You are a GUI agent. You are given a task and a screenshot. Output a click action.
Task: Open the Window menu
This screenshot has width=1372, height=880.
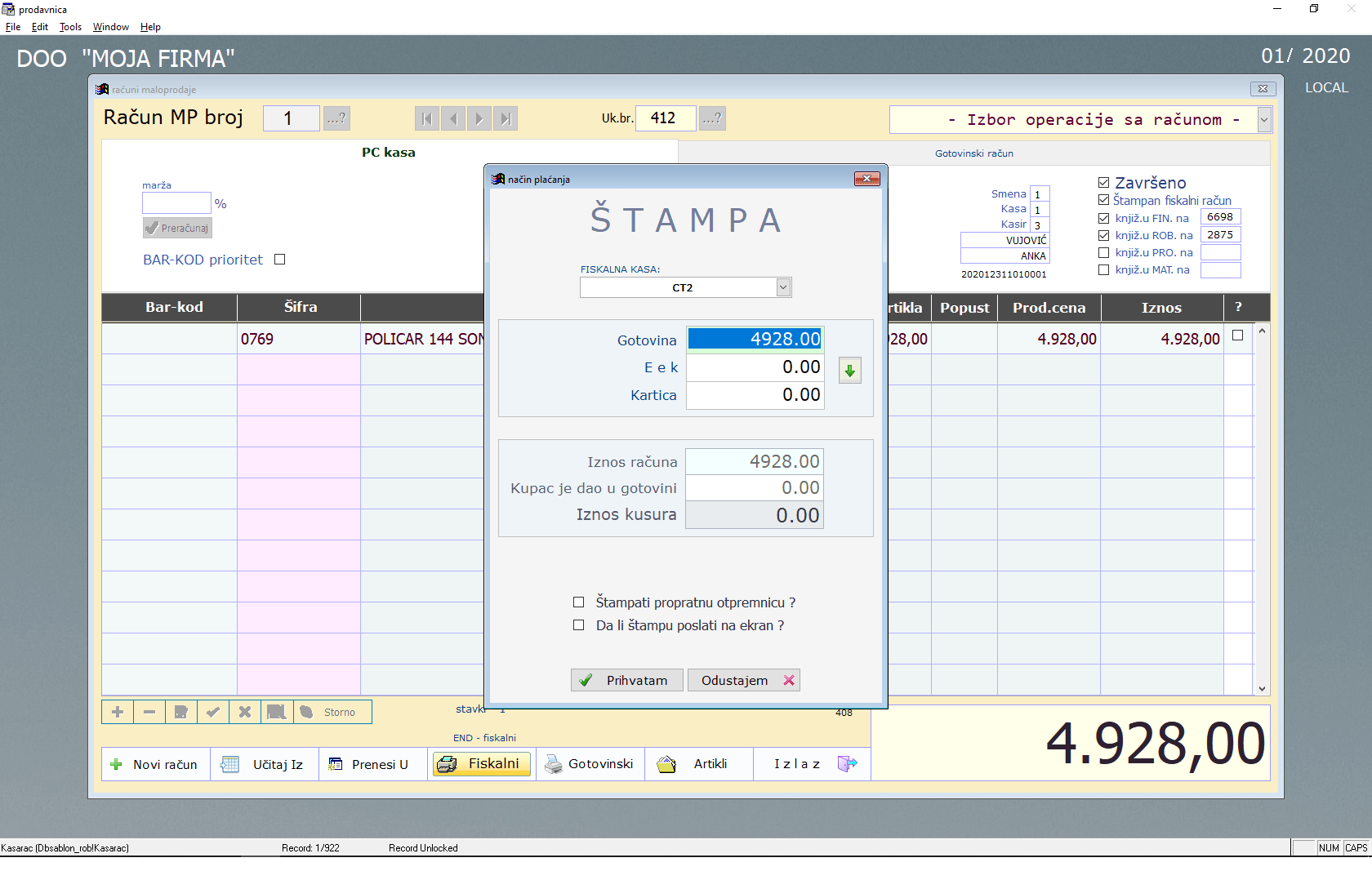point(111,27)
